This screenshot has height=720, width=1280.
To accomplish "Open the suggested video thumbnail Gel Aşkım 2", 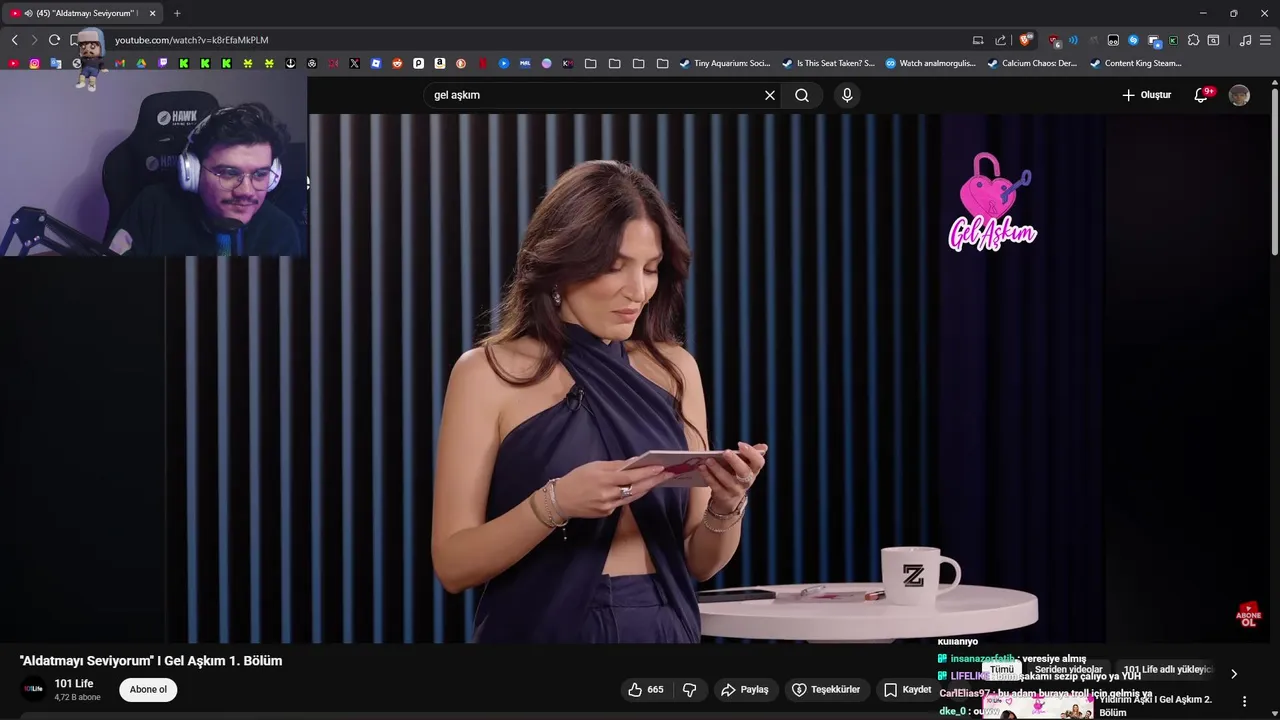I will point(1038,706).
